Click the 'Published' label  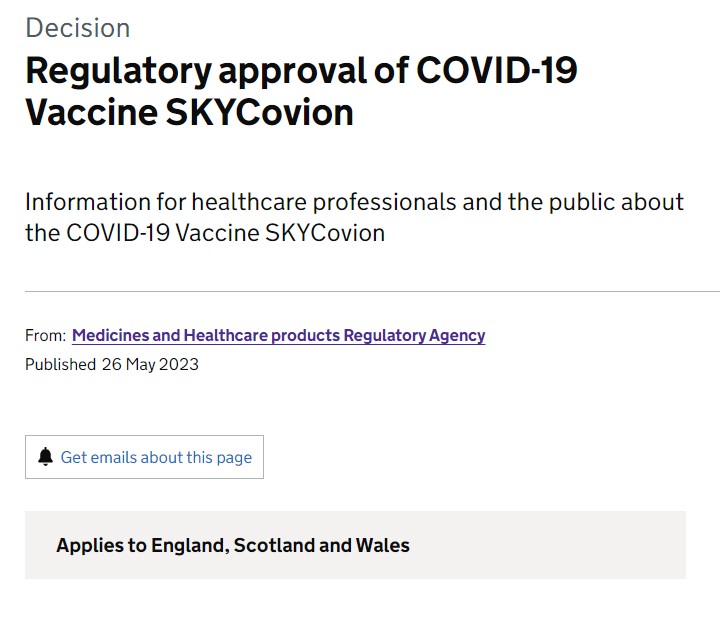pyautogui.click(x=60, y=364)
